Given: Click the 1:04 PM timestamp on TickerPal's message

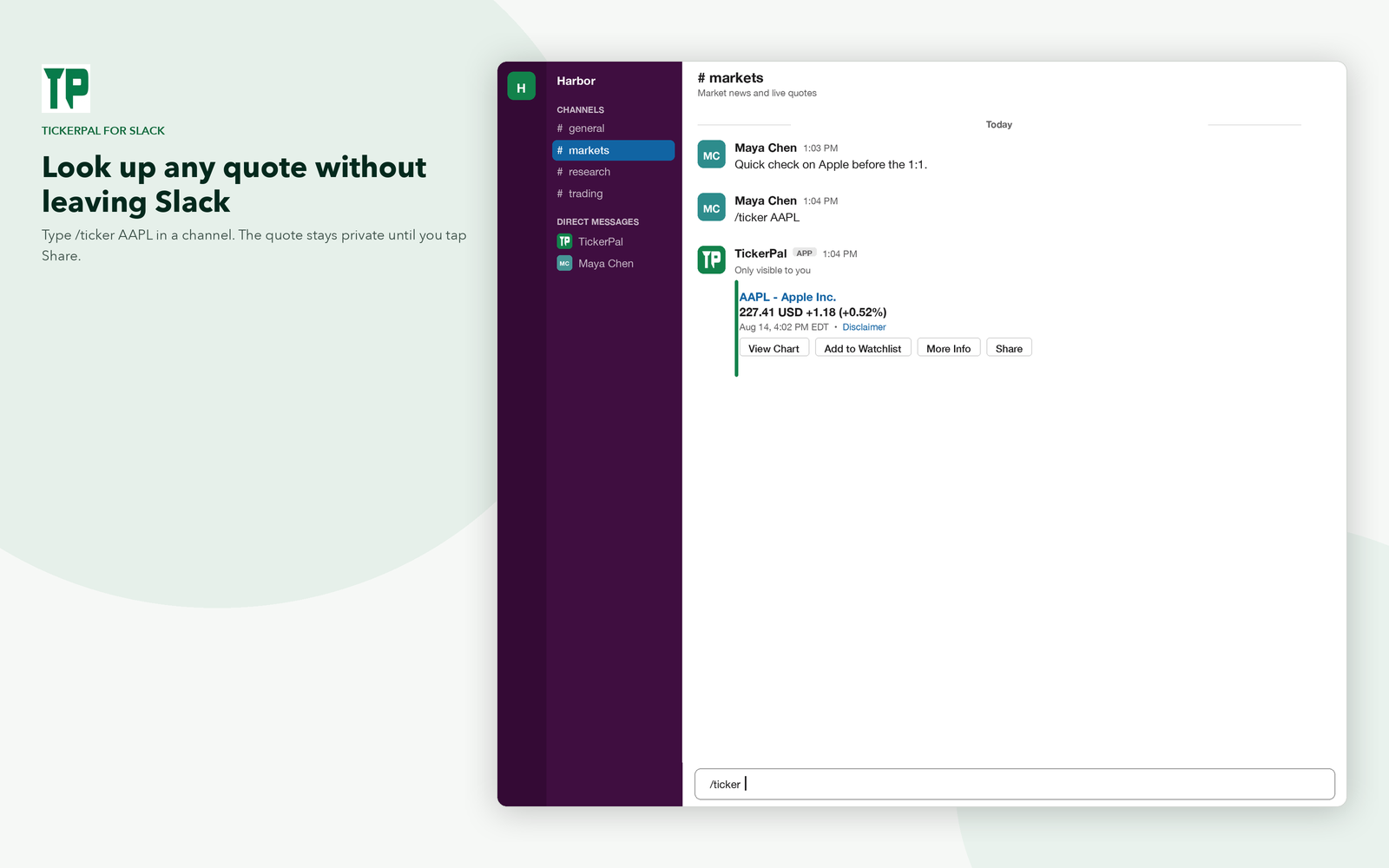Looking at the screenshot, I should click(839, 254).
